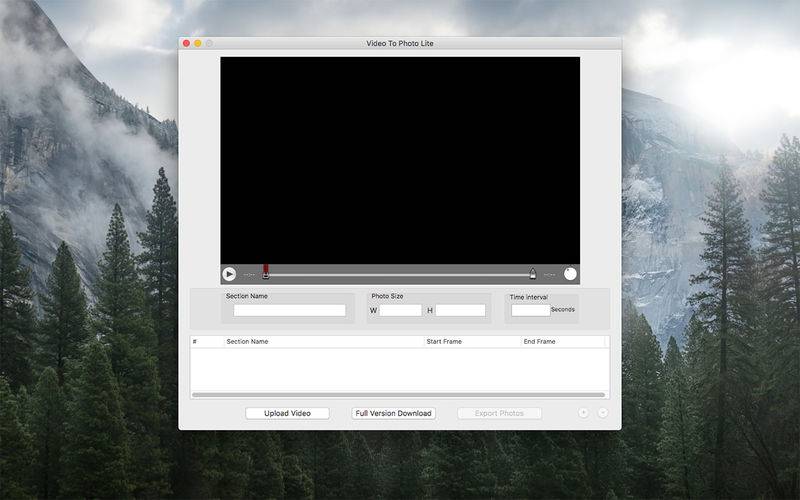800x500 pixels.
Task: Click the Start Frame column header
Action: (x=472, y=341)
